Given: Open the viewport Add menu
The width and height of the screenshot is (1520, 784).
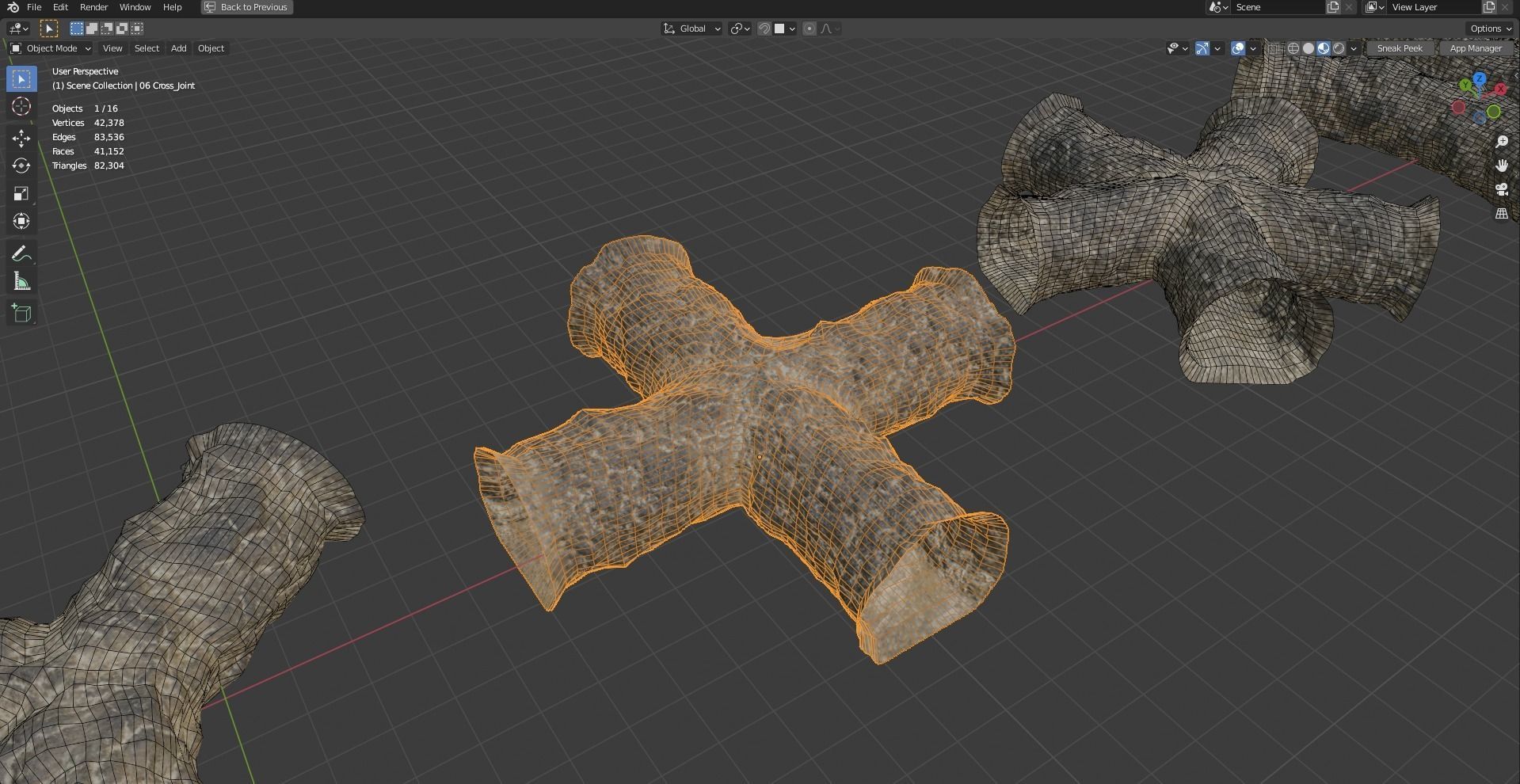Looking at the screenshot, I should [x=179, y=48].
